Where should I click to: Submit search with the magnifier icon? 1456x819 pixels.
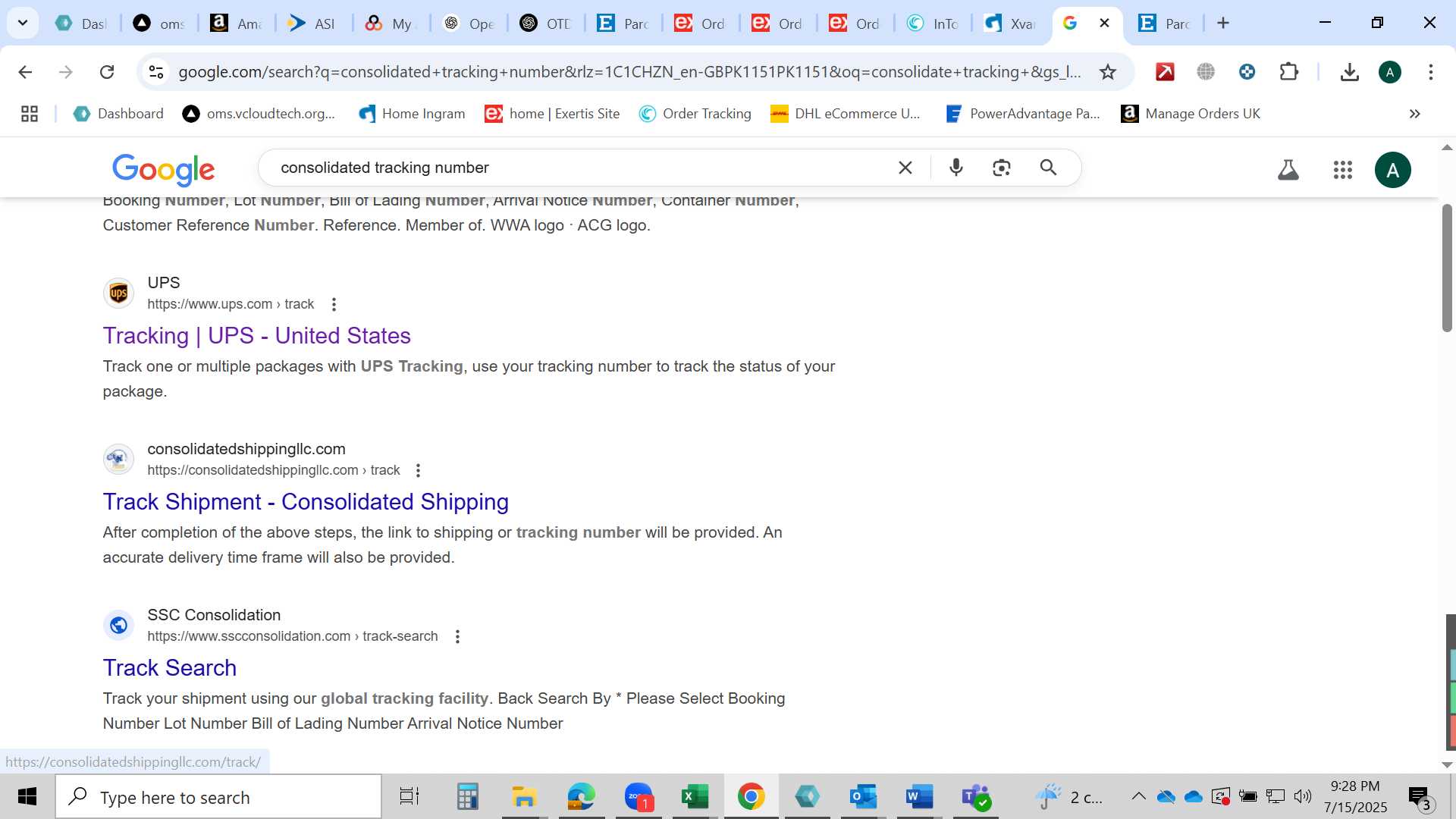1048,168
